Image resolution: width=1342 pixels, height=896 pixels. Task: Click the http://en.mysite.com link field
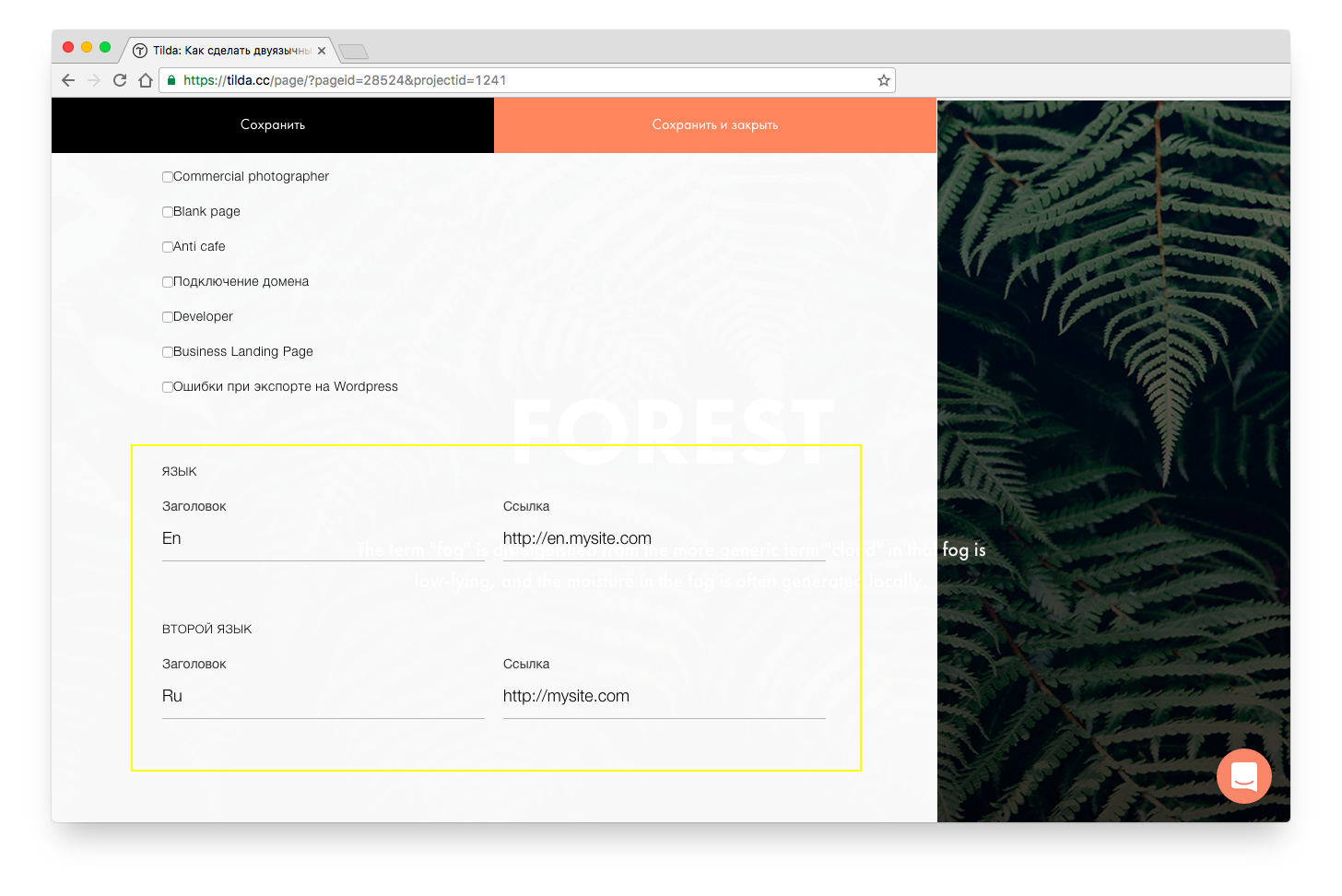coord(665,539)
